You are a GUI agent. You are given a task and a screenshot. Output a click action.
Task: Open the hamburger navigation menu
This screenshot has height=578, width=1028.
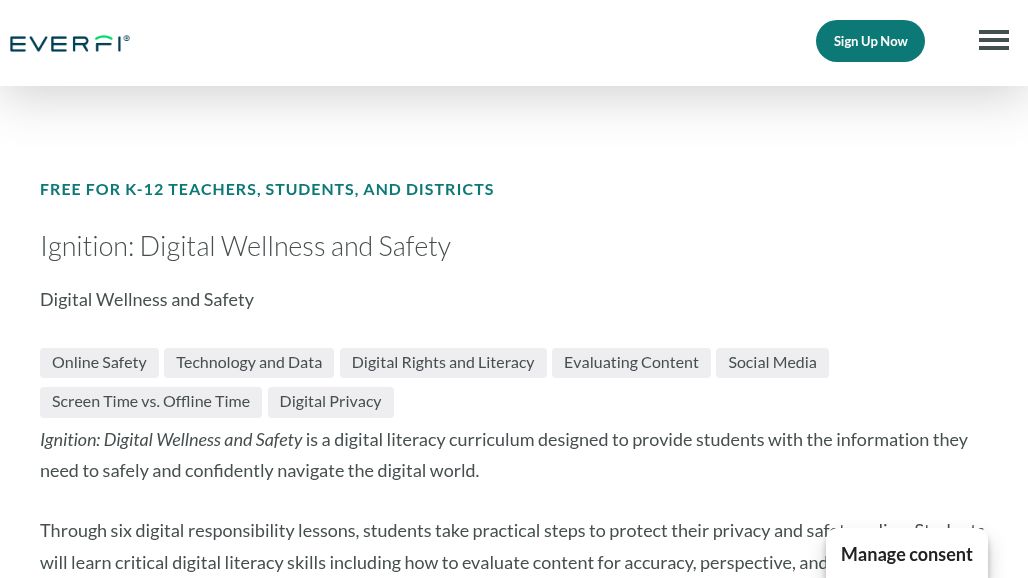tap(993, 40)
